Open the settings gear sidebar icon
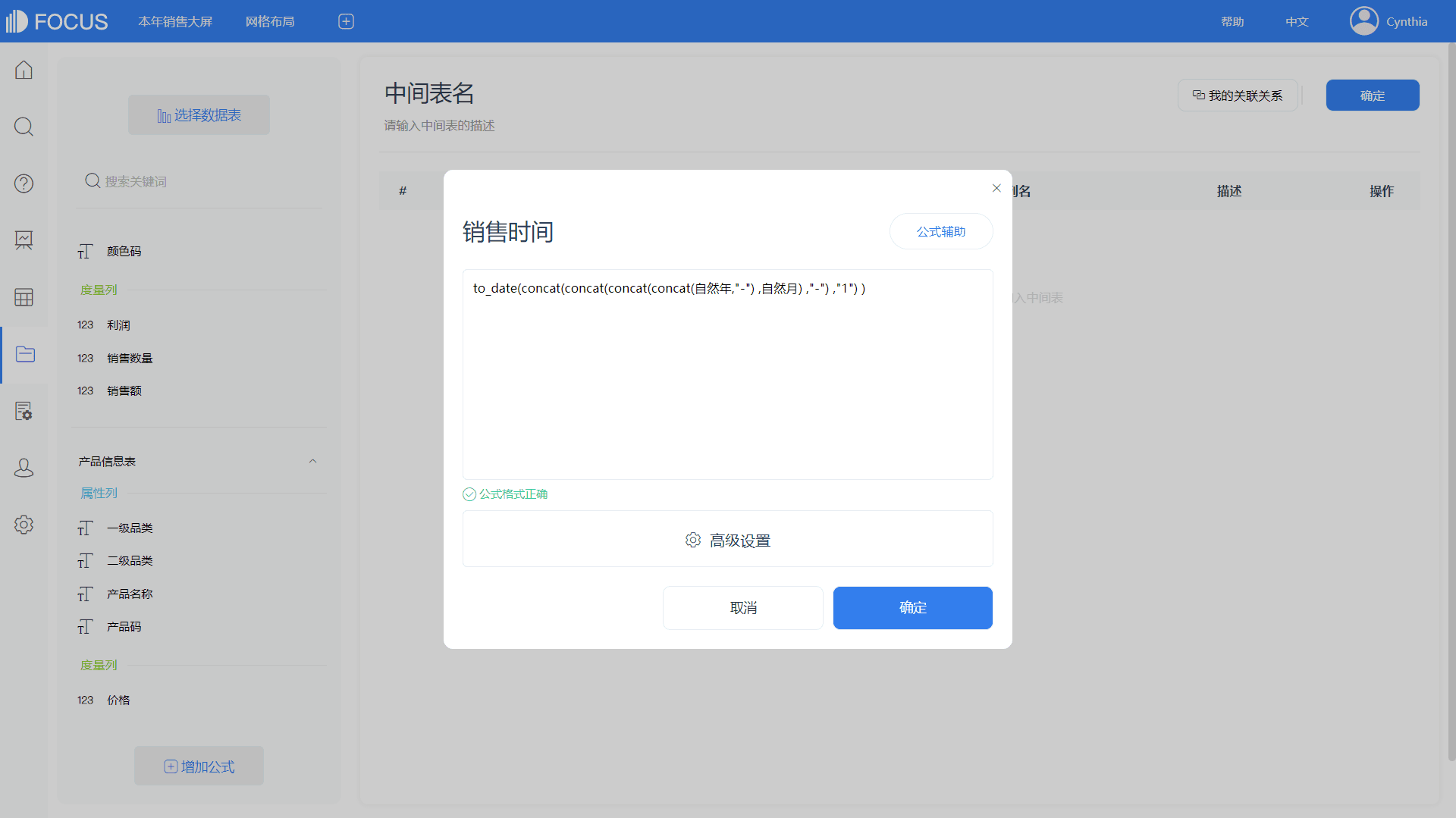Screen dimensions: 1456x818 [x=24, y=525]
